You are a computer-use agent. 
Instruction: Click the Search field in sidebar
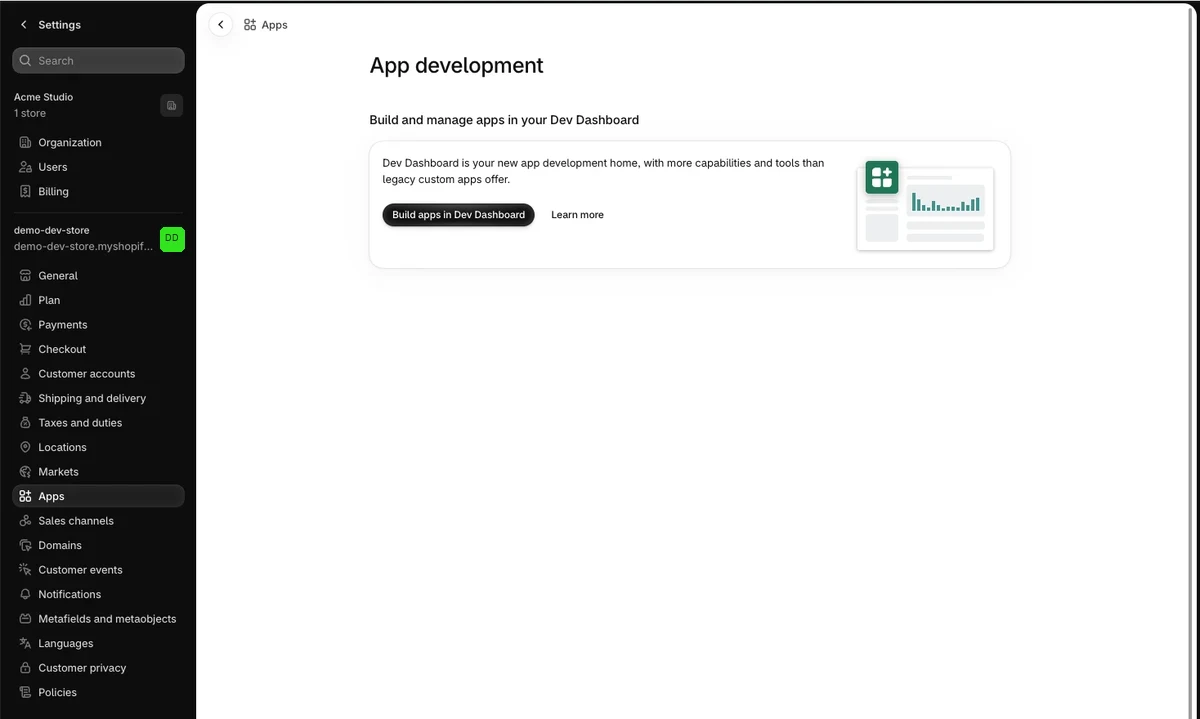coord(98,61)
